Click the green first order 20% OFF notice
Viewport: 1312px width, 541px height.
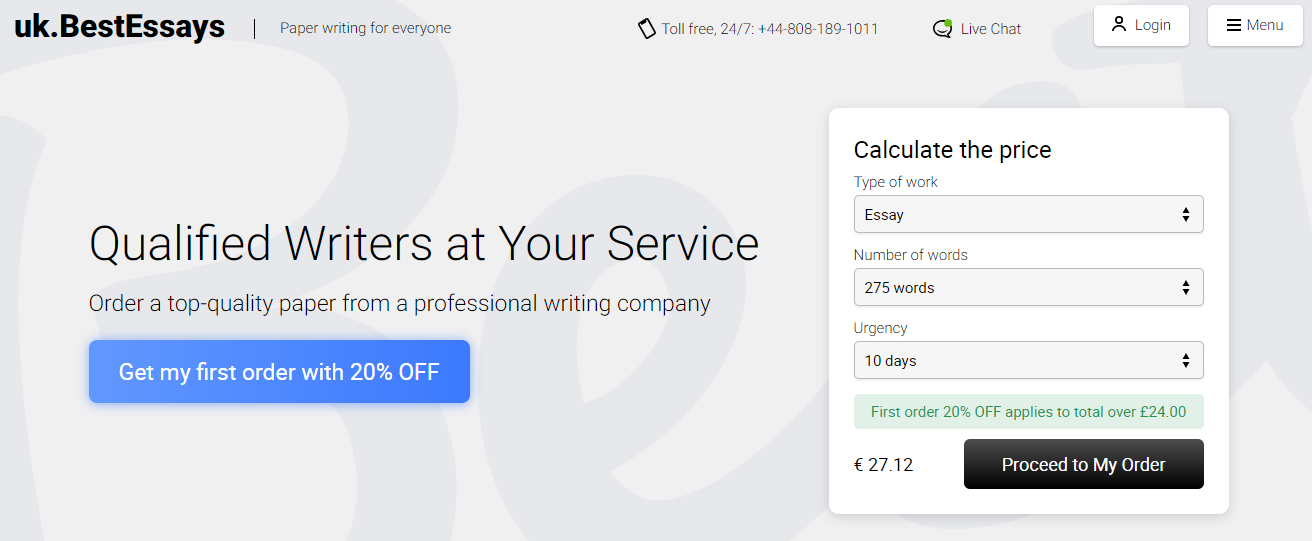[x=1028, y=412]
